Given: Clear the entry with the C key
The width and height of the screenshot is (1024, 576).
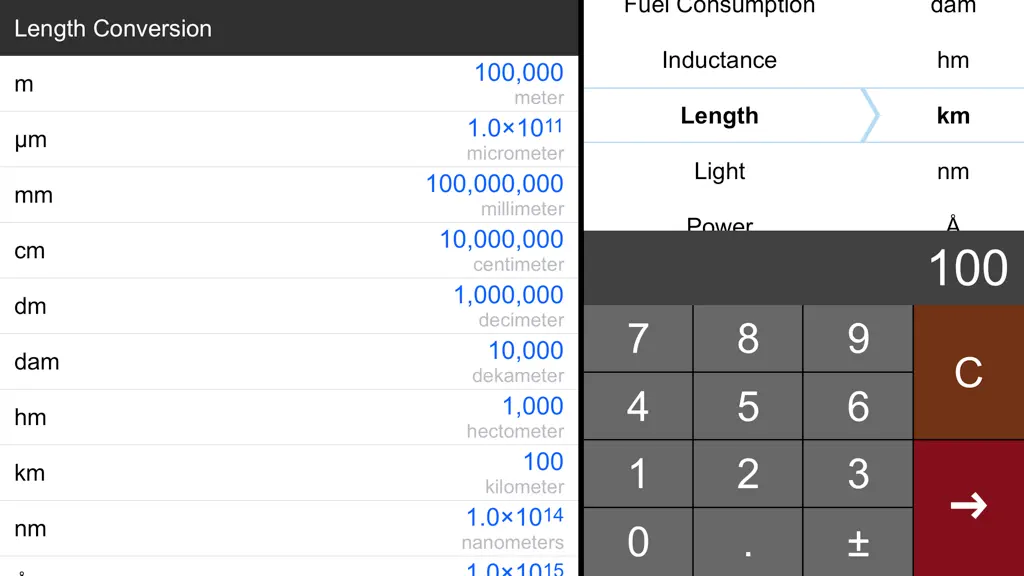Looking at the screenshot, I should click(968, 372).
